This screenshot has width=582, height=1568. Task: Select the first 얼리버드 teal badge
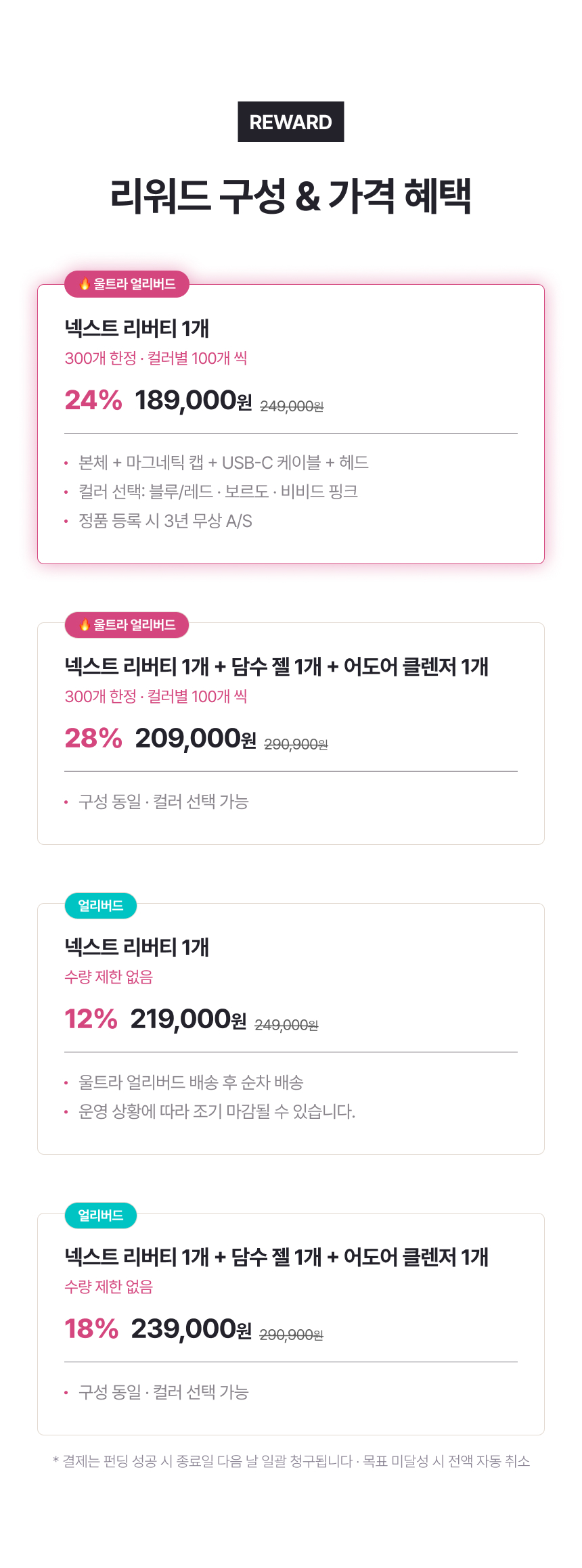(101, 906)
